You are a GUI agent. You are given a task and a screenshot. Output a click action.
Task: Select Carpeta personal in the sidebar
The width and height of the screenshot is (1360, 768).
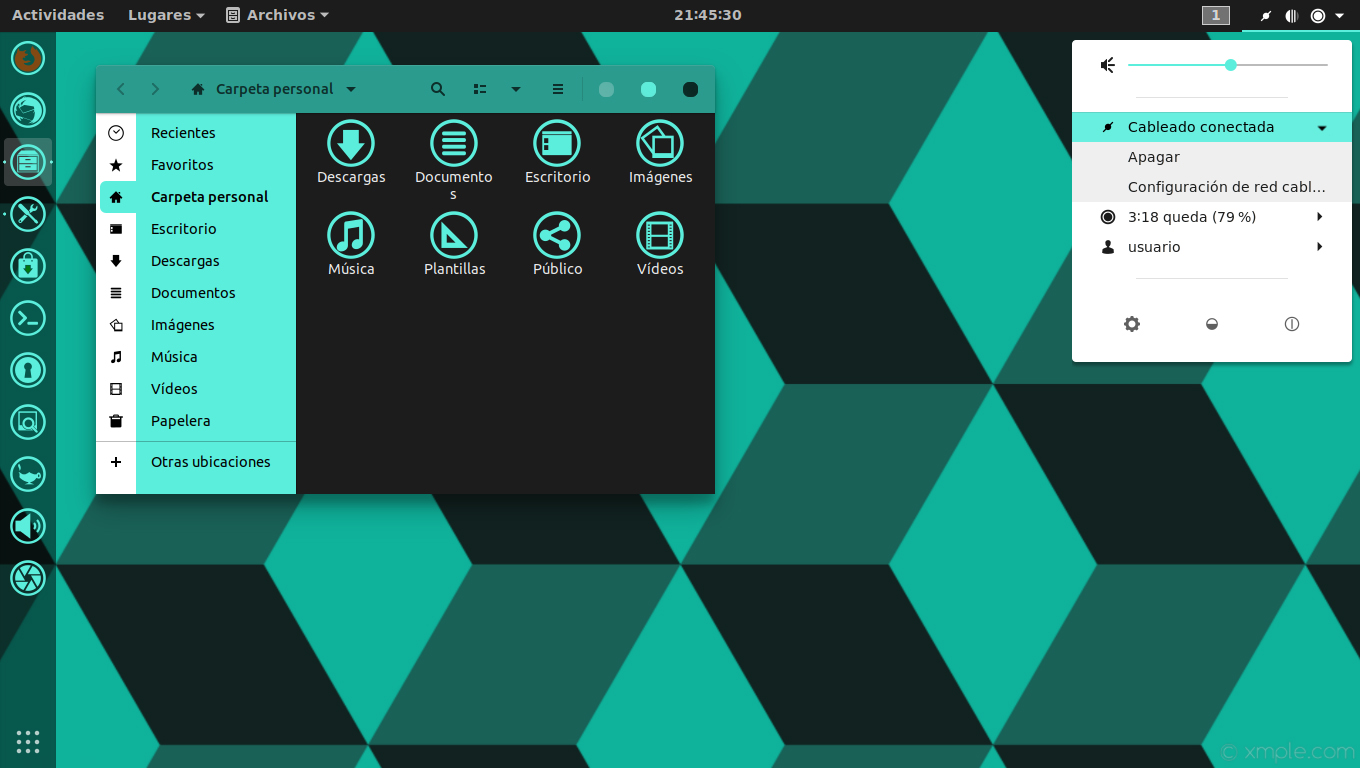click(x=196, y=197)
